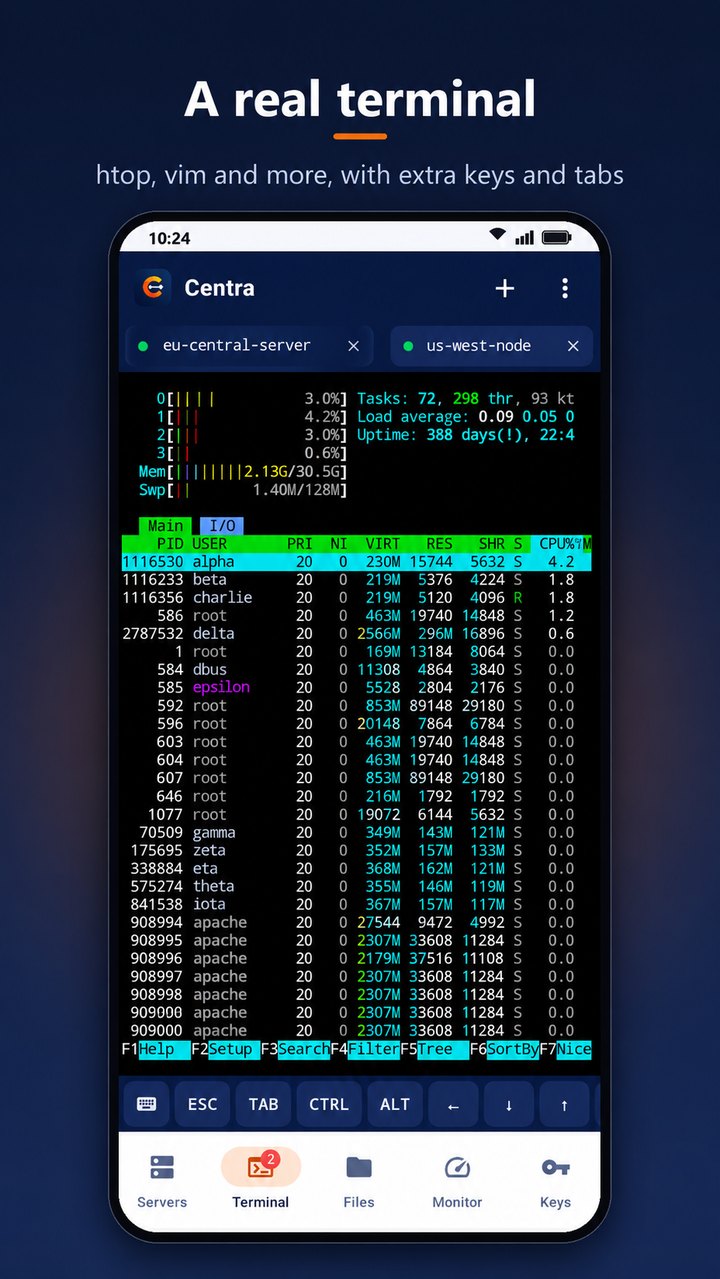Click the F6 SortBy function label
This screenshot has height=1279, width=720.
click(504, 1049)
